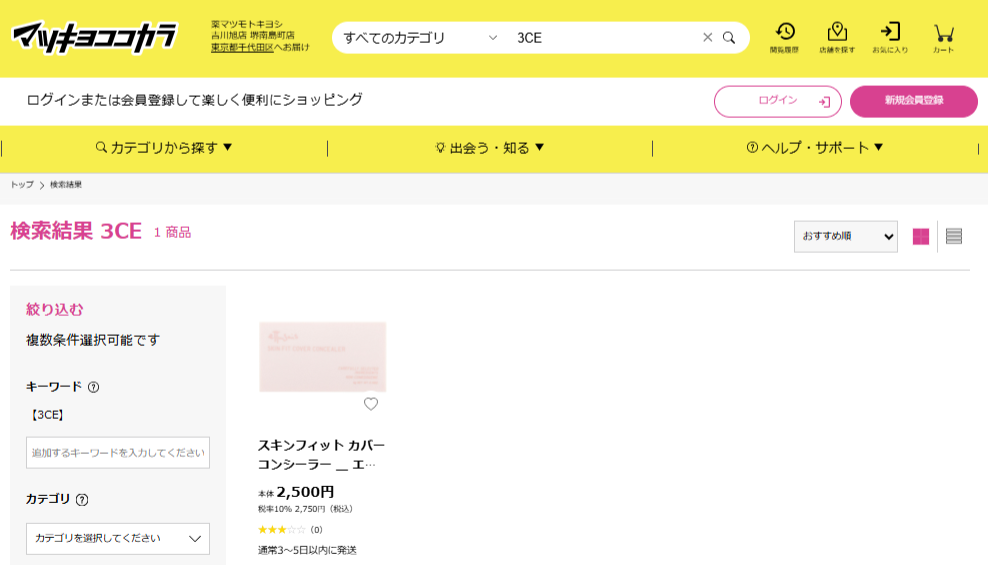Add concealer to favorites heart
This screenshot has height=565, width=988.
tap(370, 404)
